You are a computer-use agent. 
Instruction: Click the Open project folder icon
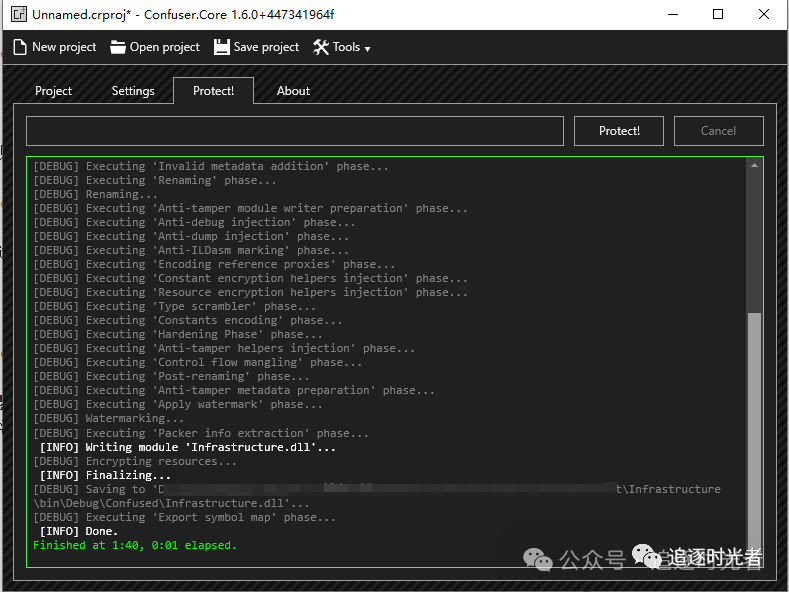coord(118,47)
